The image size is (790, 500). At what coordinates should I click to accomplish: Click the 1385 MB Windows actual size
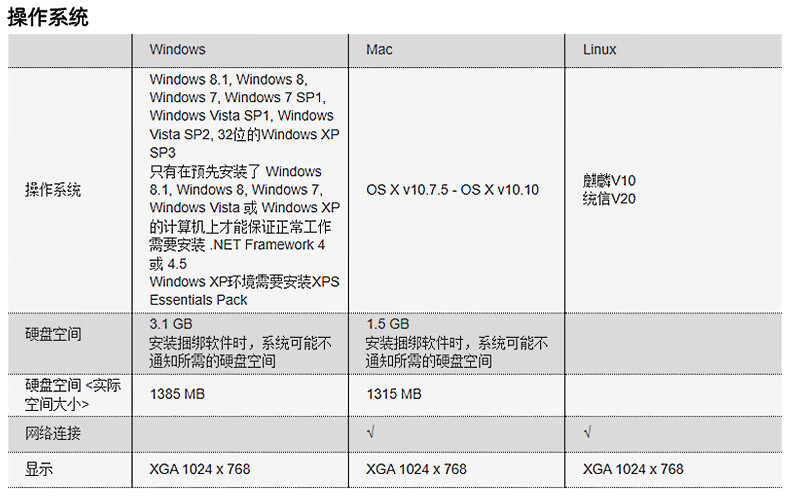(177, 394)
